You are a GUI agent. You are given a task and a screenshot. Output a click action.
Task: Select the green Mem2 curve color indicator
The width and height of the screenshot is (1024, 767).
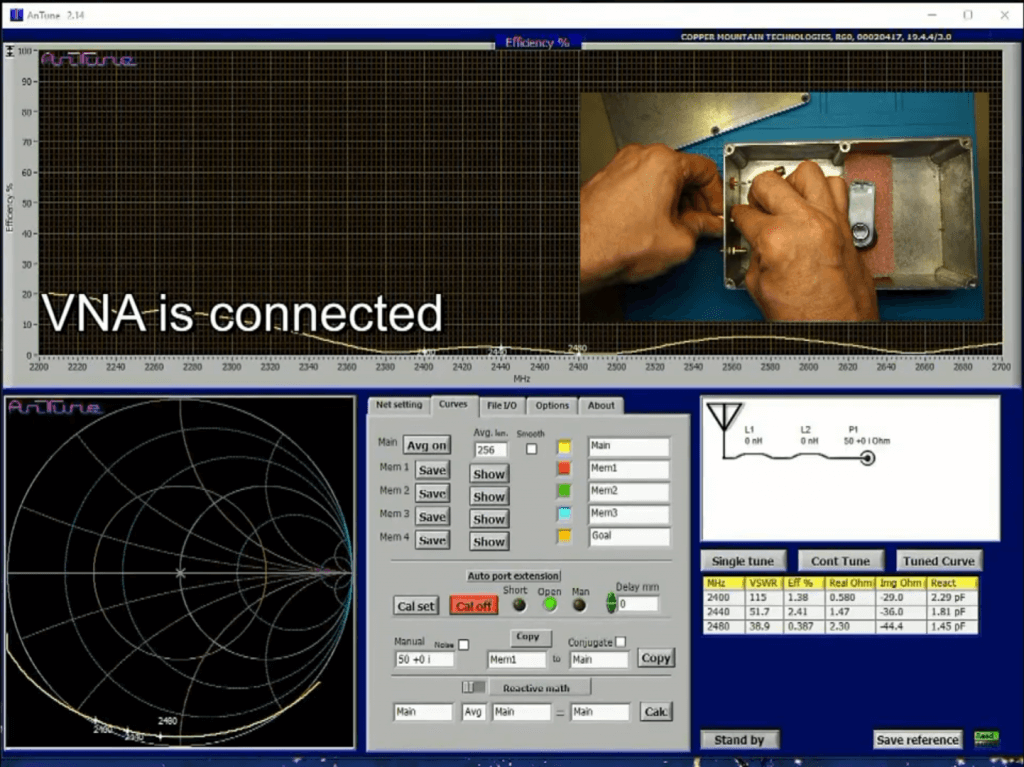(564, 491)
